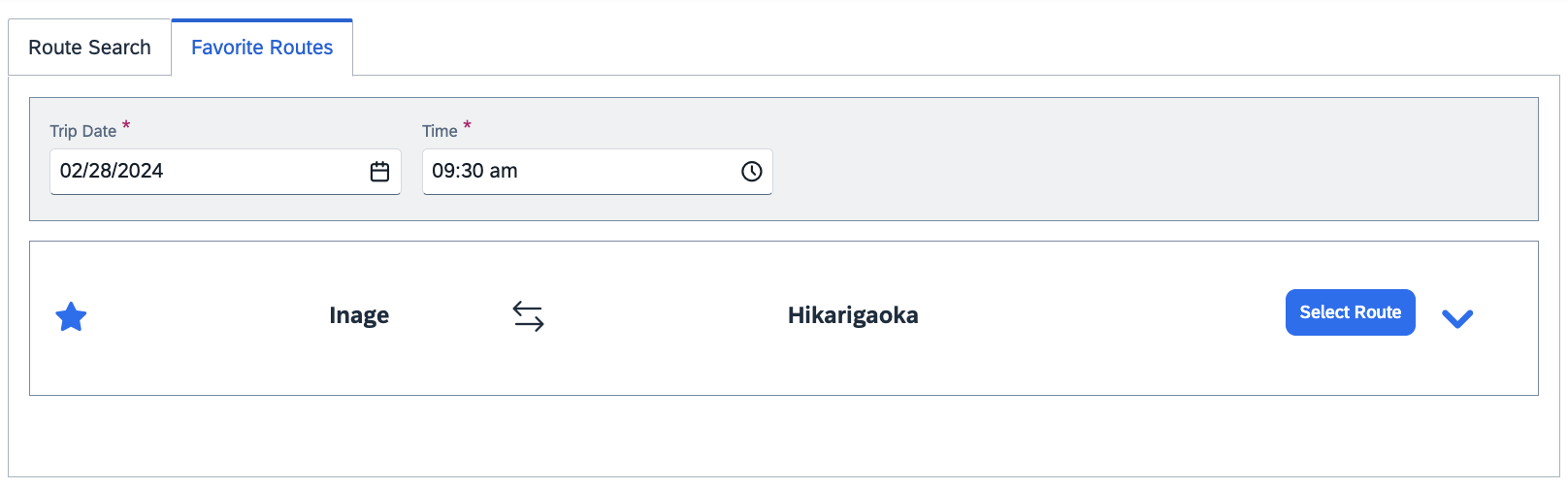Click the 02/28/2024 date text
The height and width of the screenshot is (489, 1568).
pyautogui.click(x=112, y=172)
